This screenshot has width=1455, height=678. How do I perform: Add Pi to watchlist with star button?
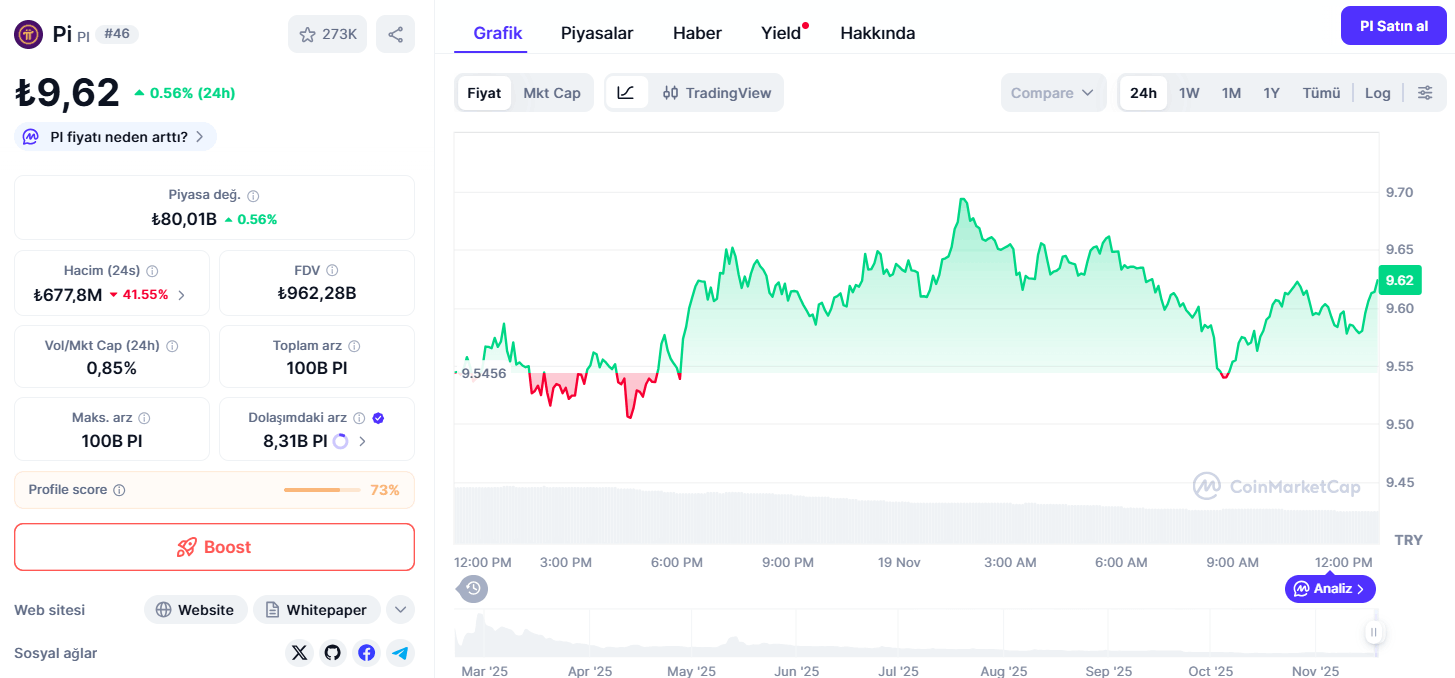327,34
